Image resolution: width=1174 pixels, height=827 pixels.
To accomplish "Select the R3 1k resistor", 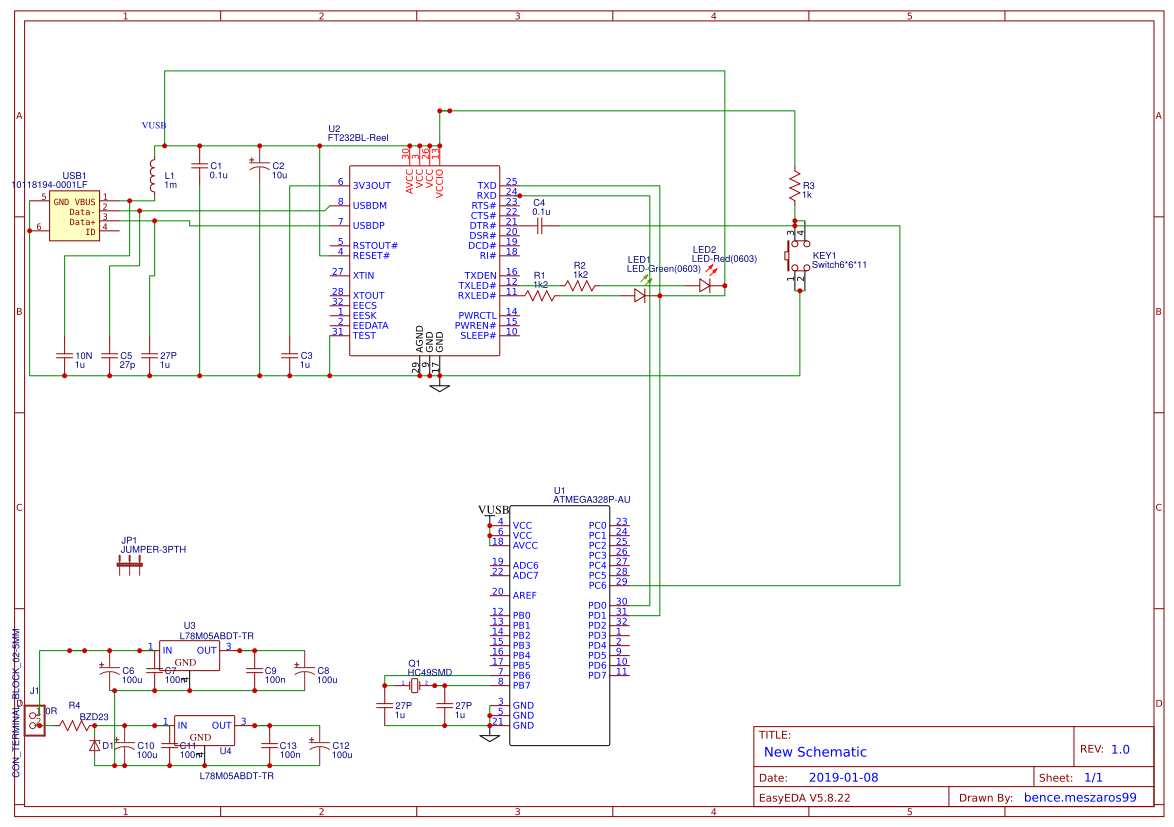I will pos(795,186).
